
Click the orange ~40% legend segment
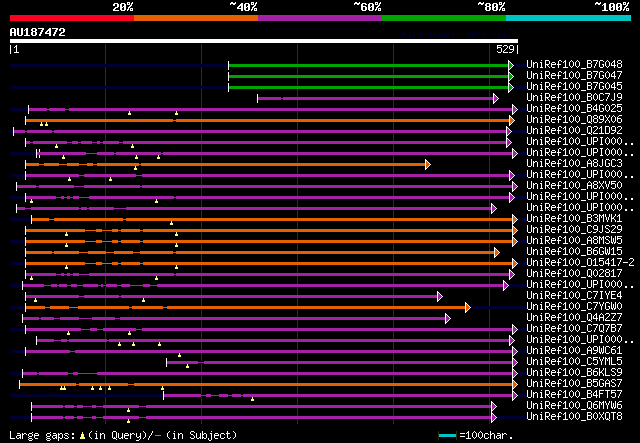pos(196,18)
